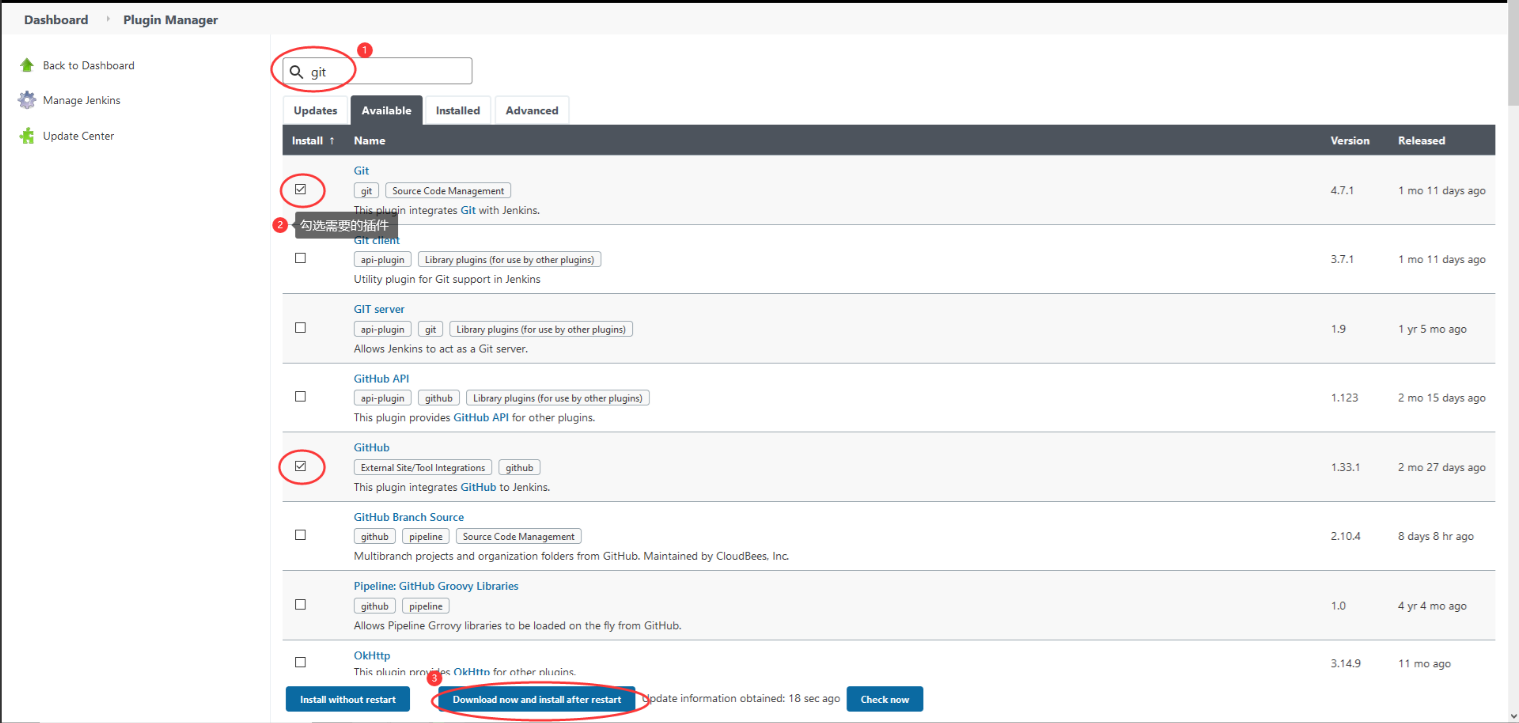The height and width of the screenshot is (723, 1519).
Task: Open Pipeline: GitHub Groovy Libraries link
Action: pyautogui.click(x=436, y=586)
